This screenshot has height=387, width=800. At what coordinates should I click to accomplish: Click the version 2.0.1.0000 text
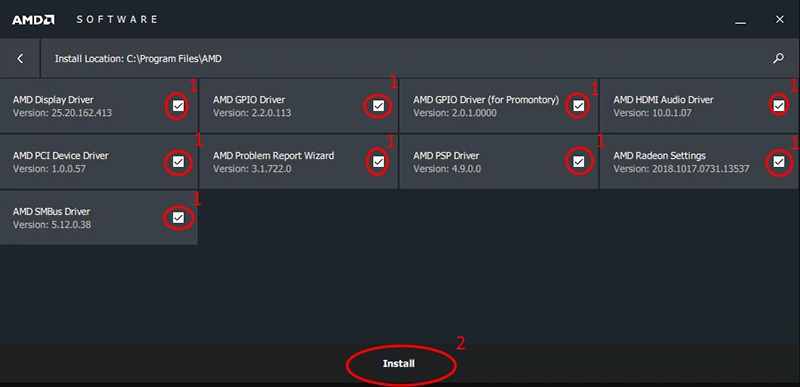coord(455,113)
